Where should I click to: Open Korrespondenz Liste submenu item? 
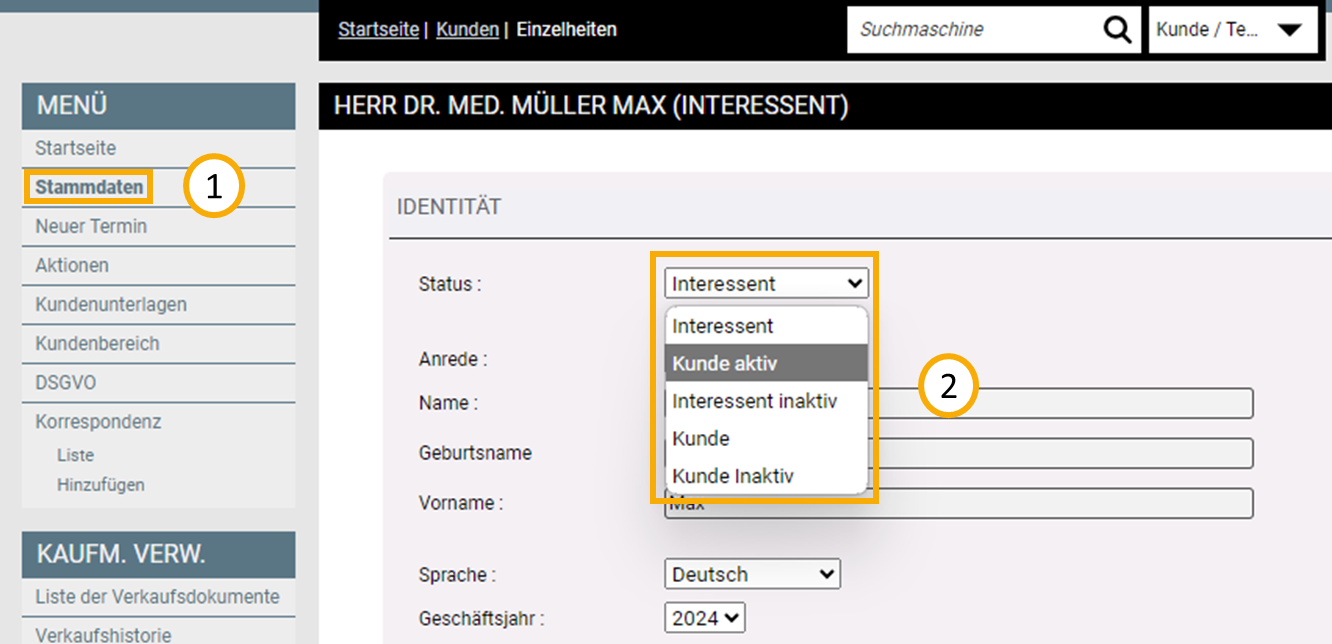tap(75, 455)
